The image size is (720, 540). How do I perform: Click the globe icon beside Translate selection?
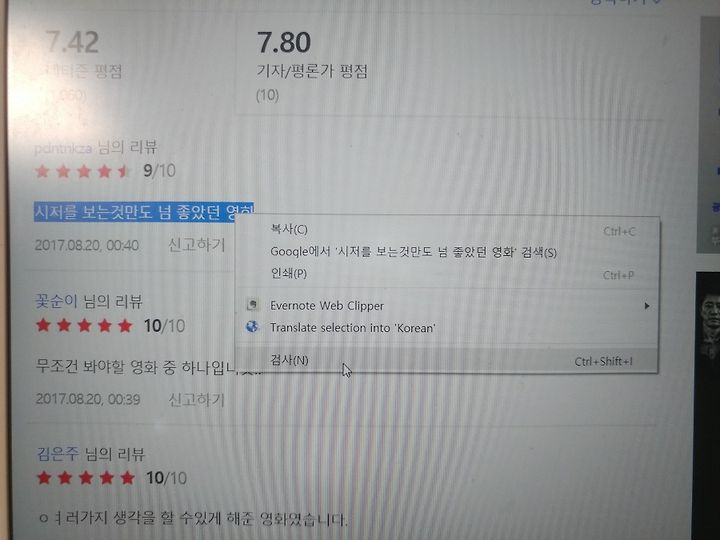252,327
